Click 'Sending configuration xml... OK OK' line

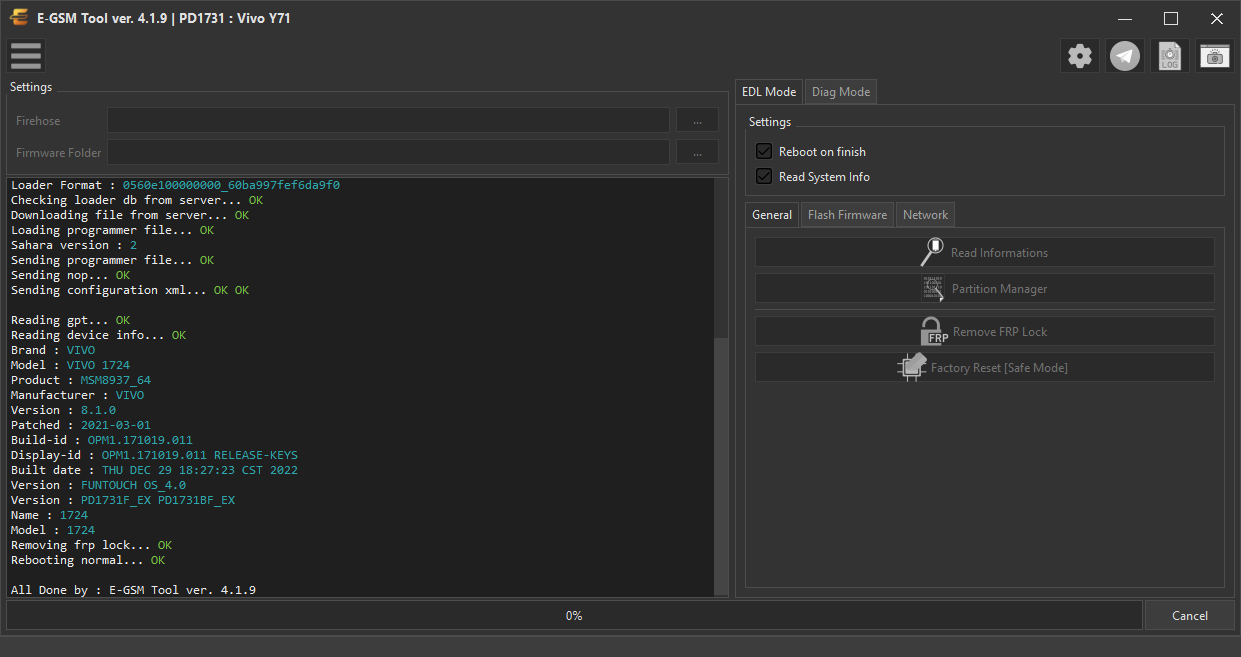pos(130,290)
